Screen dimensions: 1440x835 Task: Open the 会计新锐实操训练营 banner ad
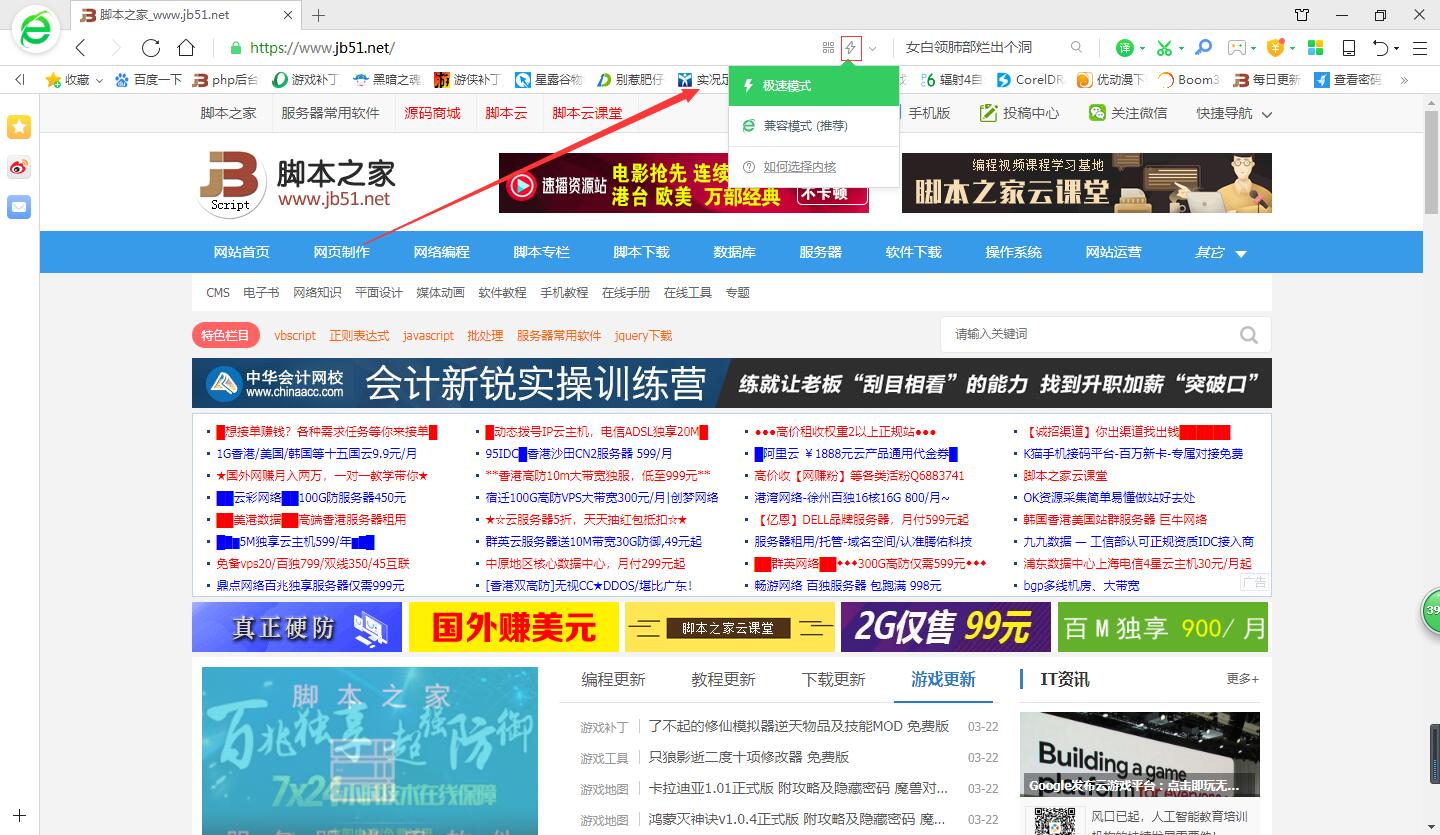pos(732,383)
